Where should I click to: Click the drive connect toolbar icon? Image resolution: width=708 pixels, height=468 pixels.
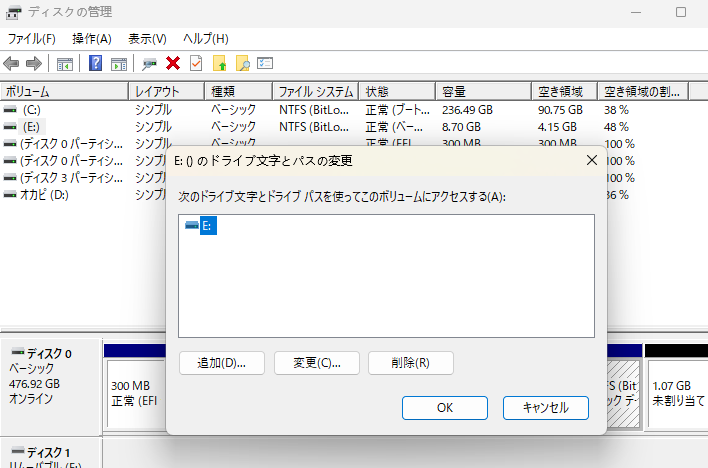tap(150, 64)
